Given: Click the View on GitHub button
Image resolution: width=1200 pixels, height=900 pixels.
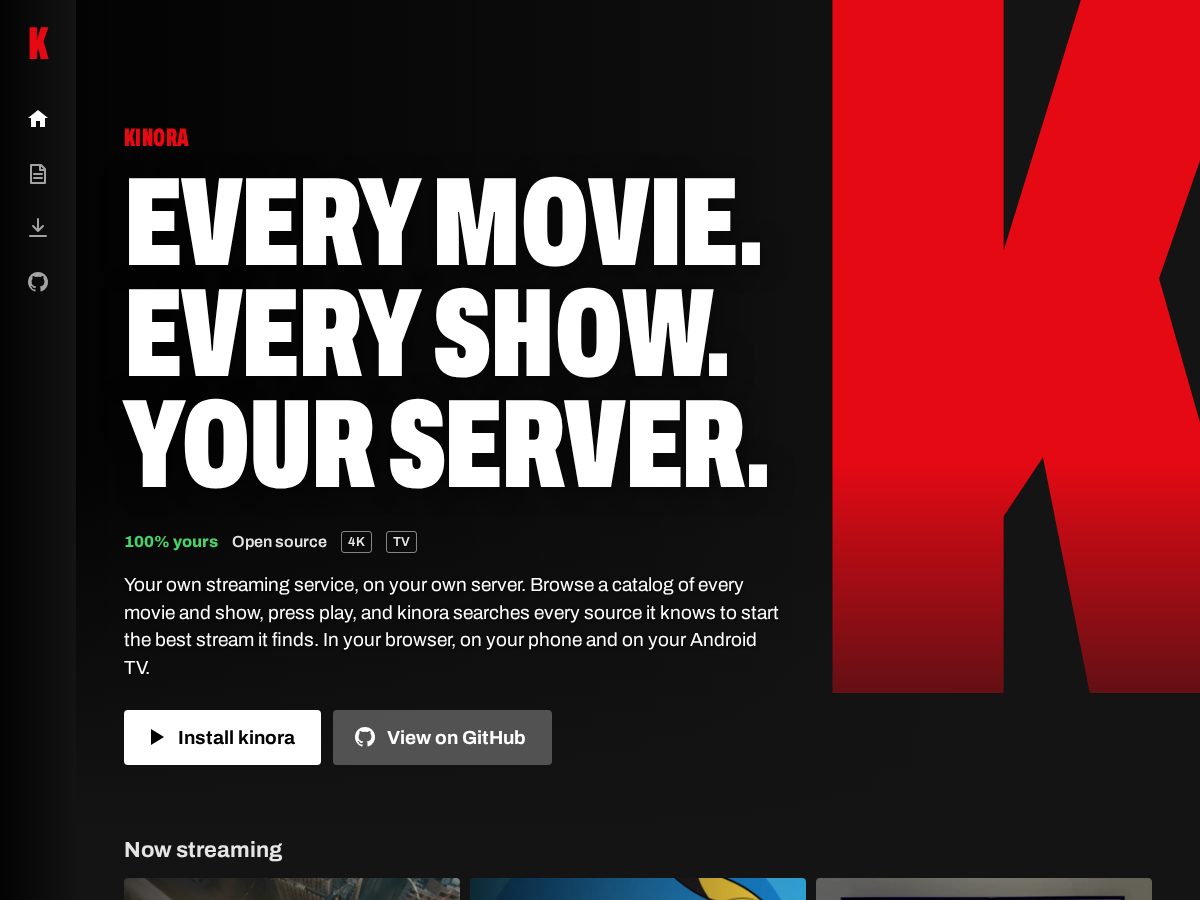Looking at the screenshot, I should point(442,737).
